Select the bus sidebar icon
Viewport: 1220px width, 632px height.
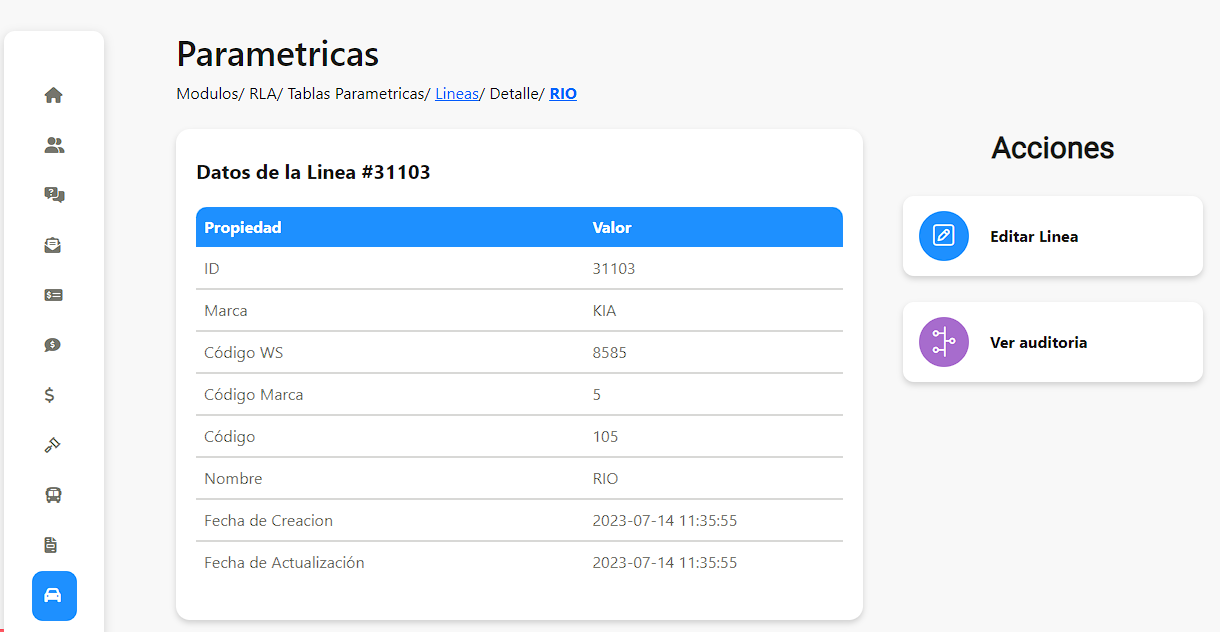(x=54, y=495)
